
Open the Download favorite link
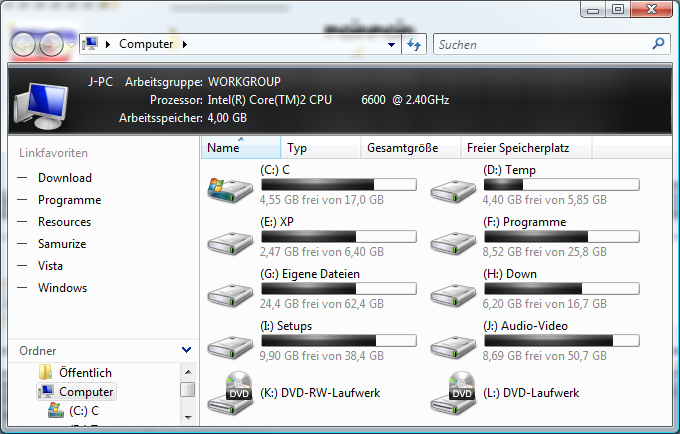coord(65,178)
